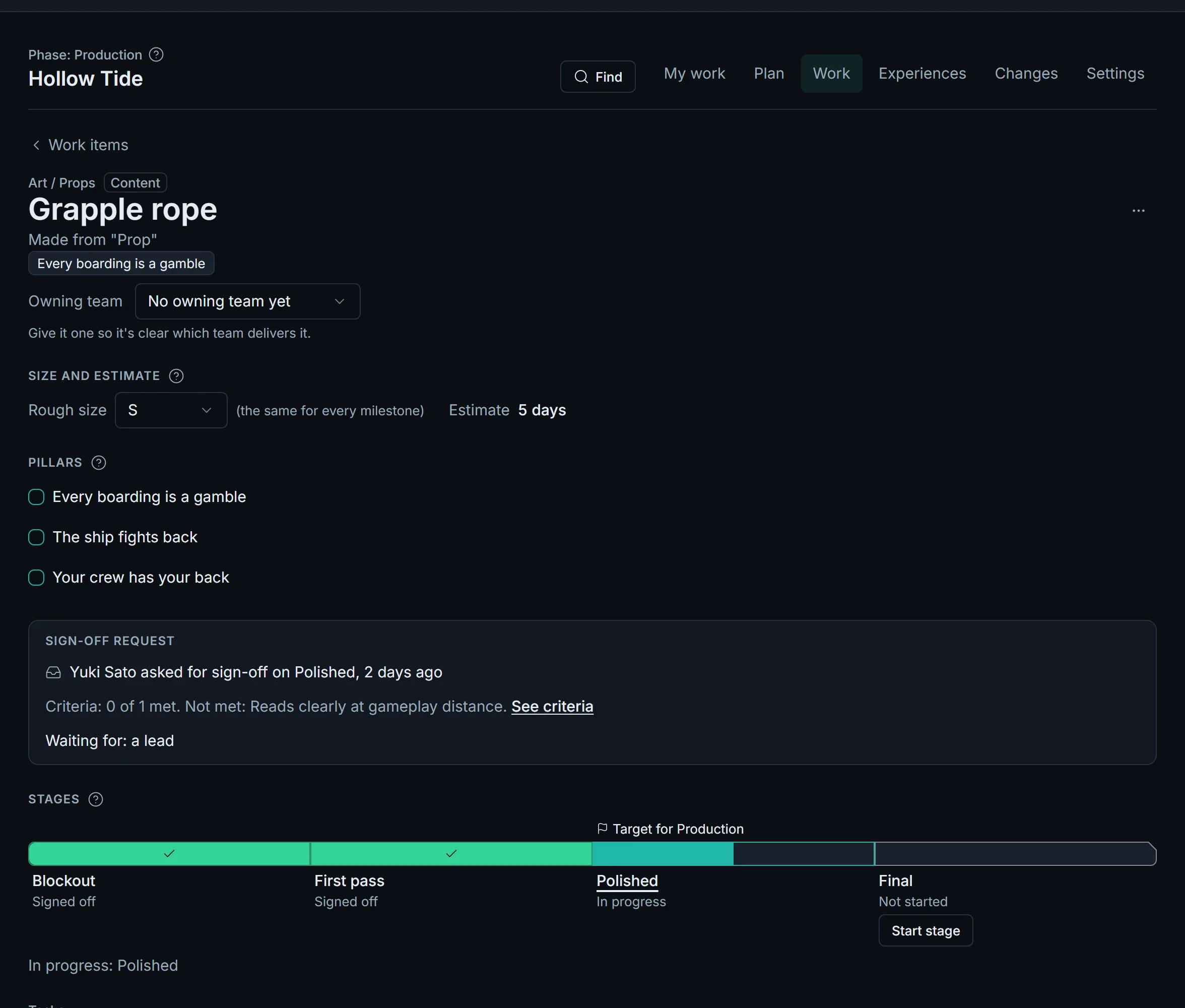The height and width of the screenshot is (1008, 1185).
Task: Click the help icon beside Size and Estimate
Action: pos(176,375)
